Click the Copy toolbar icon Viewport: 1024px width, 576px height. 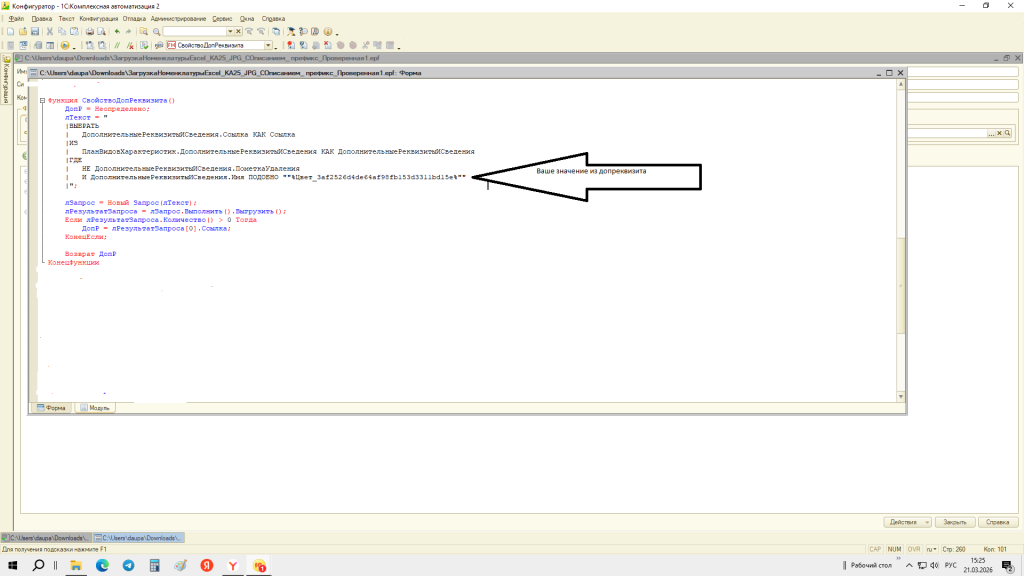pyautogui.click(x=62, y=31)
